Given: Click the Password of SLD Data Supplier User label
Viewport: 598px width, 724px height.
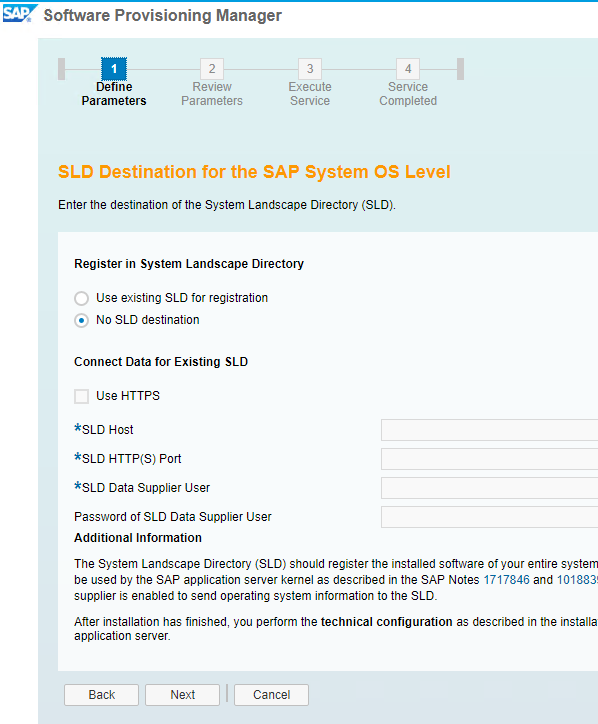Looking at the screenshot, I should (173, 517).
